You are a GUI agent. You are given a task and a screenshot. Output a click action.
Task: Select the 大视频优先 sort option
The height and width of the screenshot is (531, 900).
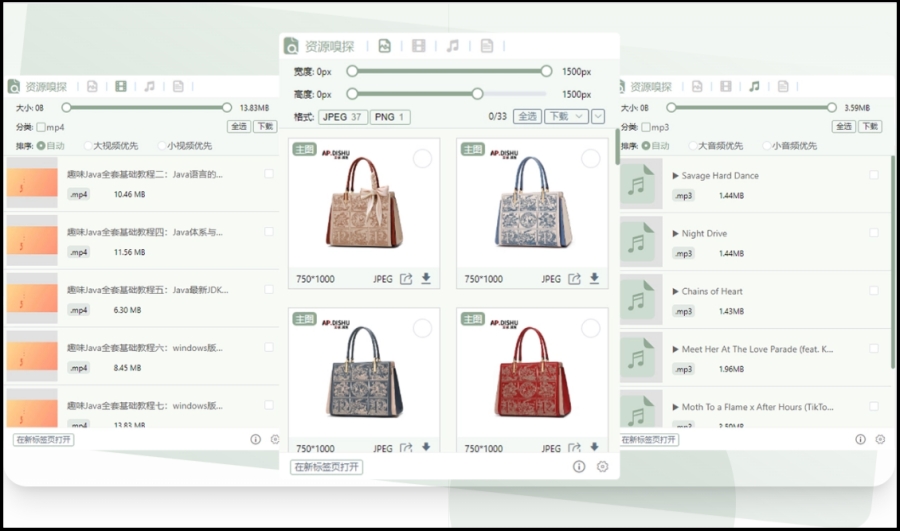point(88,146)
